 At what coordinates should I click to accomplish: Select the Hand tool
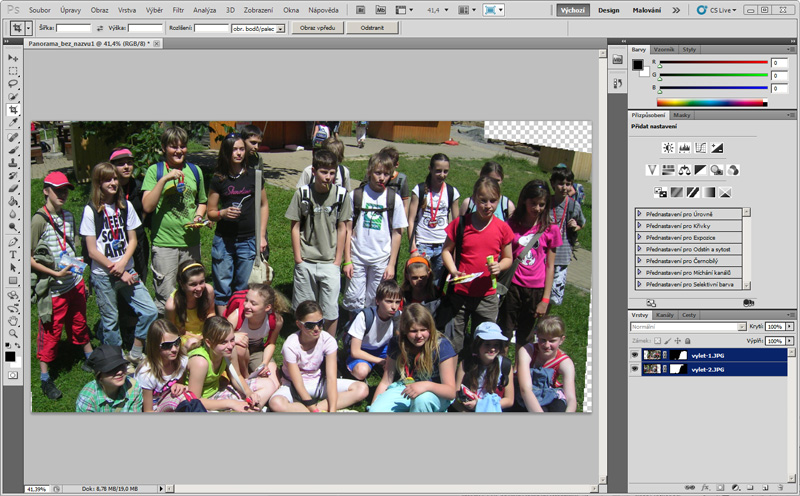(13, 321)
